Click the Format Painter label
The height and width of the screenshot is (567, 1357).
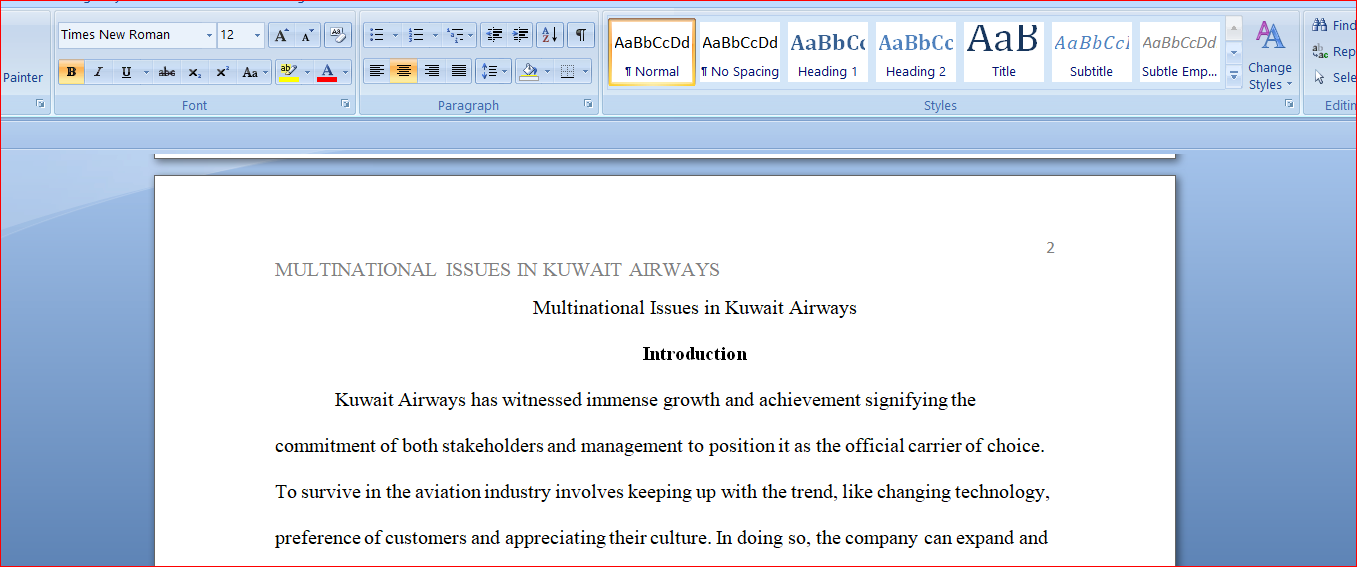[23, 78]
